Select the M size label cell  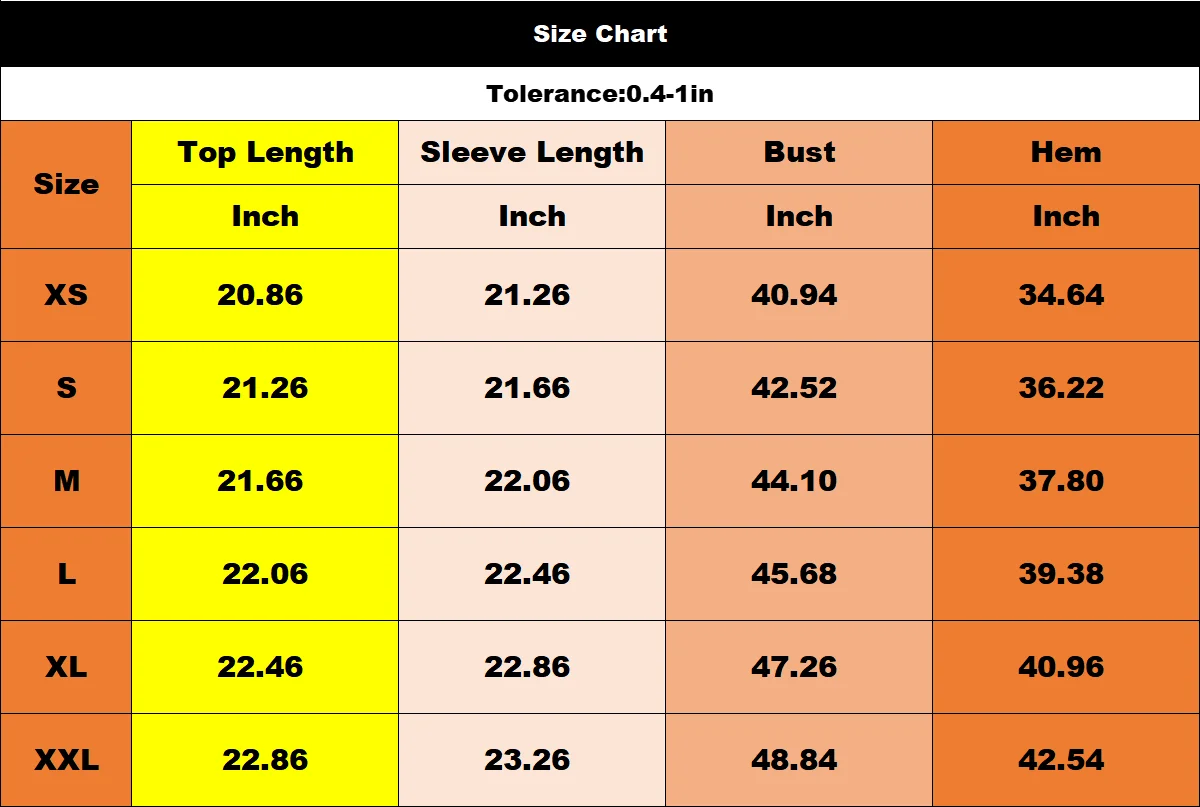tap(66, 481)
